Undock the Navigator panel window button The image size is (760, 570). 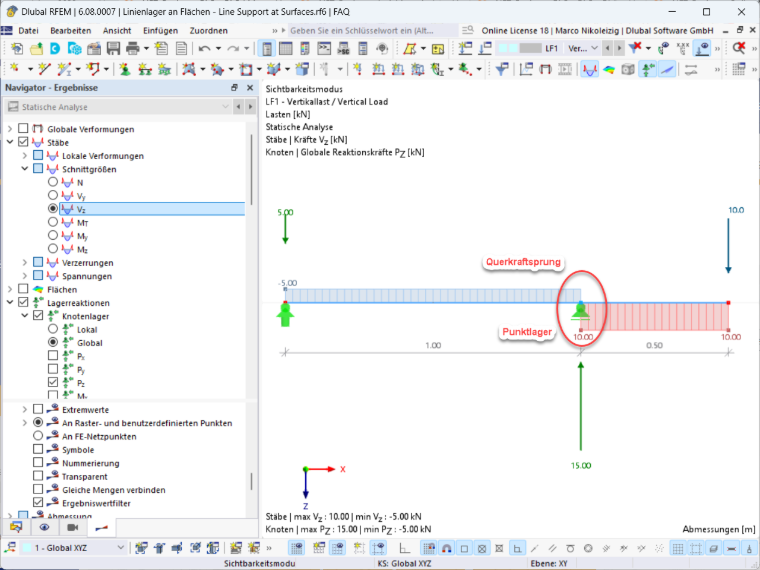[x=235, y=88]
